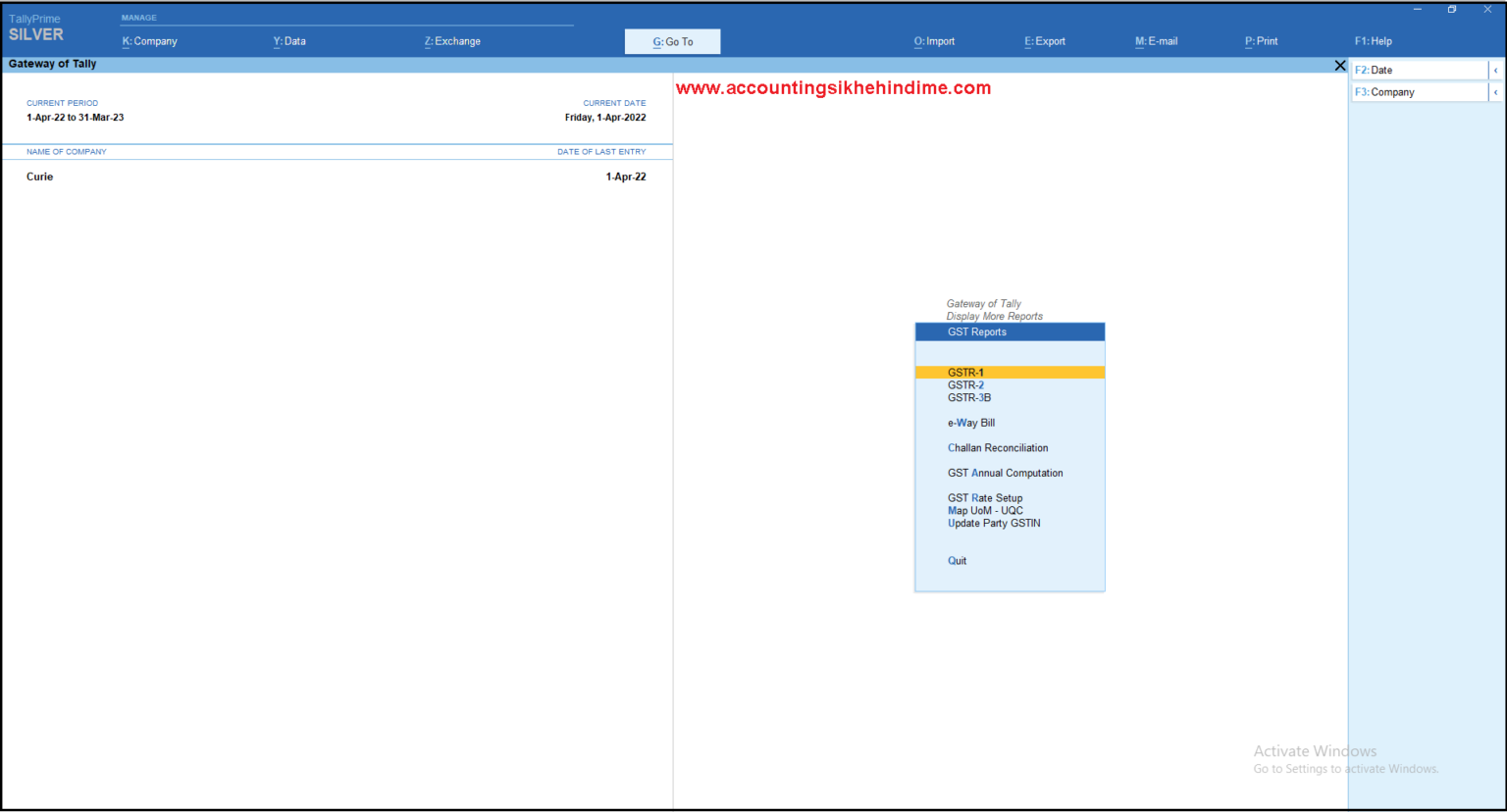
Task: Open the GSTR-3B report
Action: coord(969,398)
